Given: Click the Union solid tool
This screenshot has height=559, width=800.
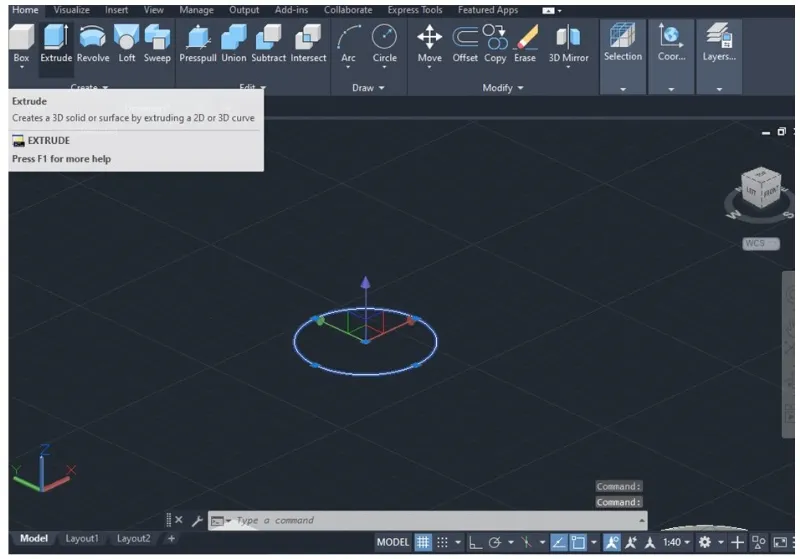Looking at the screenshot, I should (x=233, y=43).
